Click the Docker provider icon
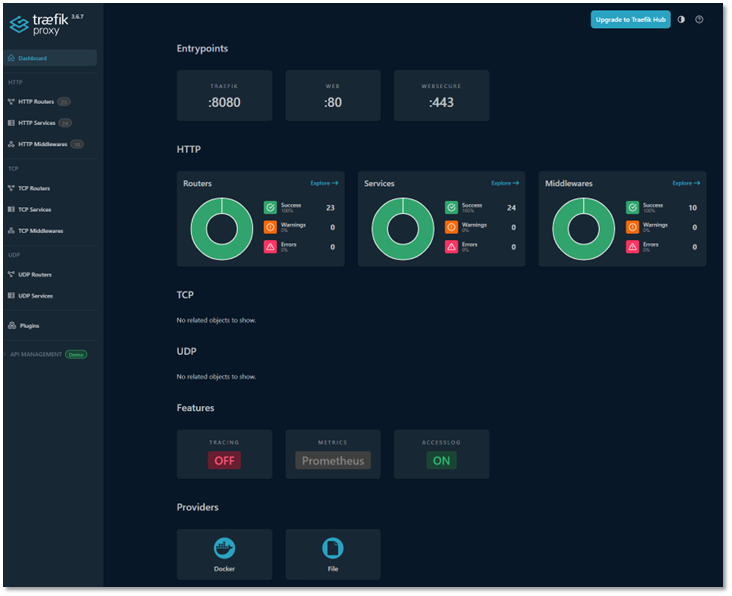Image resolution: width=732 pixels, height=596 pixels. (x=224, y=548)
